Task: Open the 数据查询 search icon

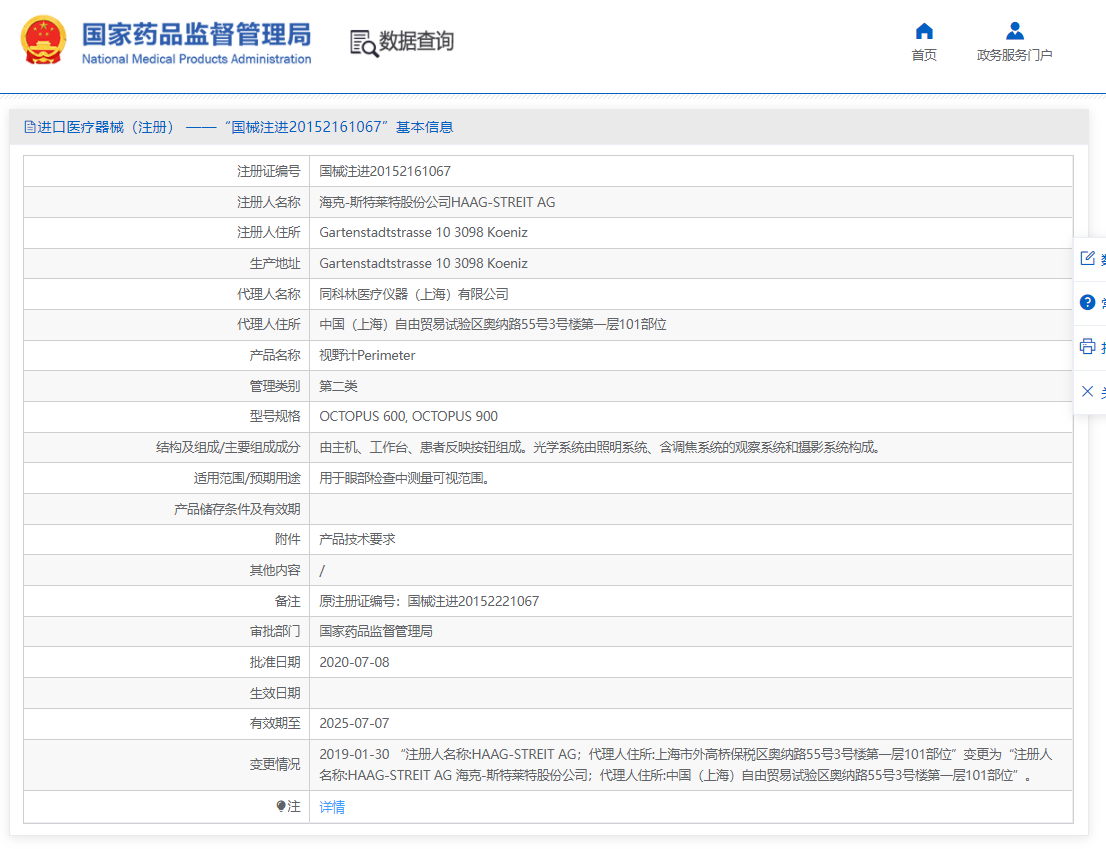Action: pos(364,43)
